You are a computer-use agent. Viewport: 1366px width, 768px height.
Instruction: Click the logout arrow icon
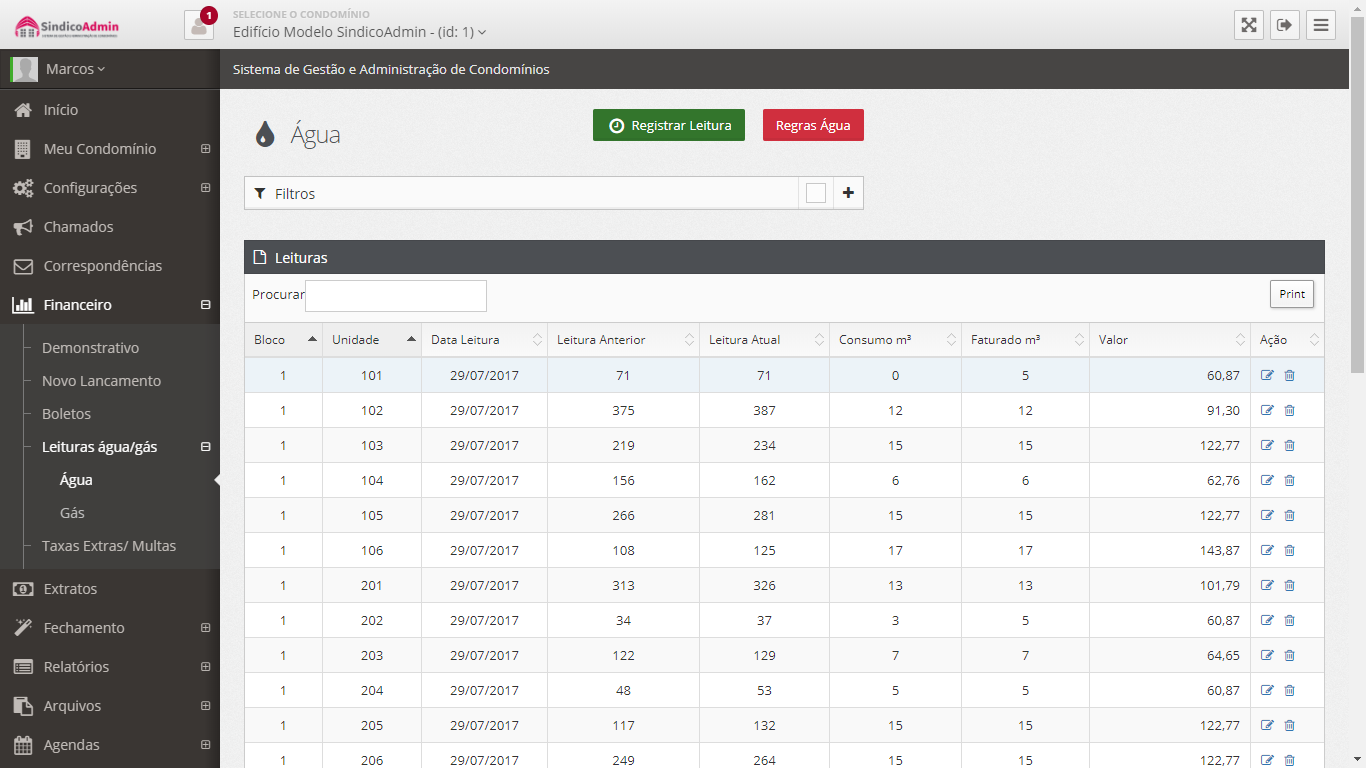1285,25
